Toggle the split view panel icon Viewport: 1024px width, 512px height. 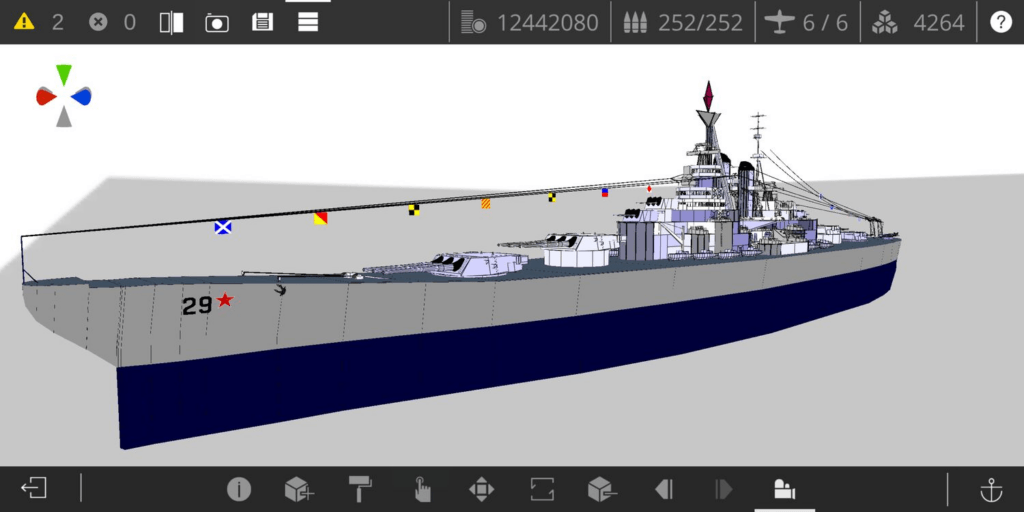click(x=171, y=22)
